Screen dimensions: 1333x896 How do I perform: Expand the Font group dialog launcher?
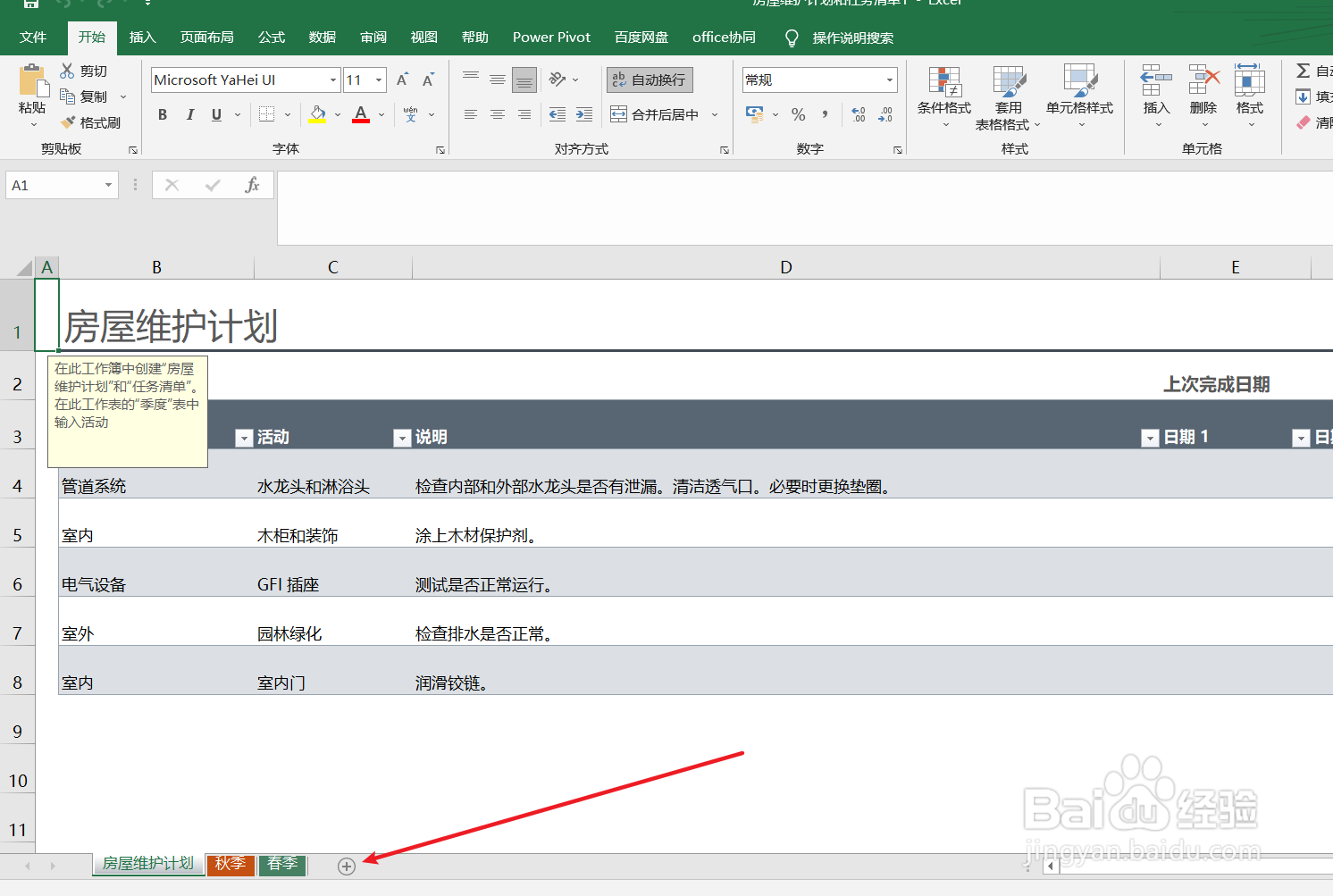coord(440,150)
